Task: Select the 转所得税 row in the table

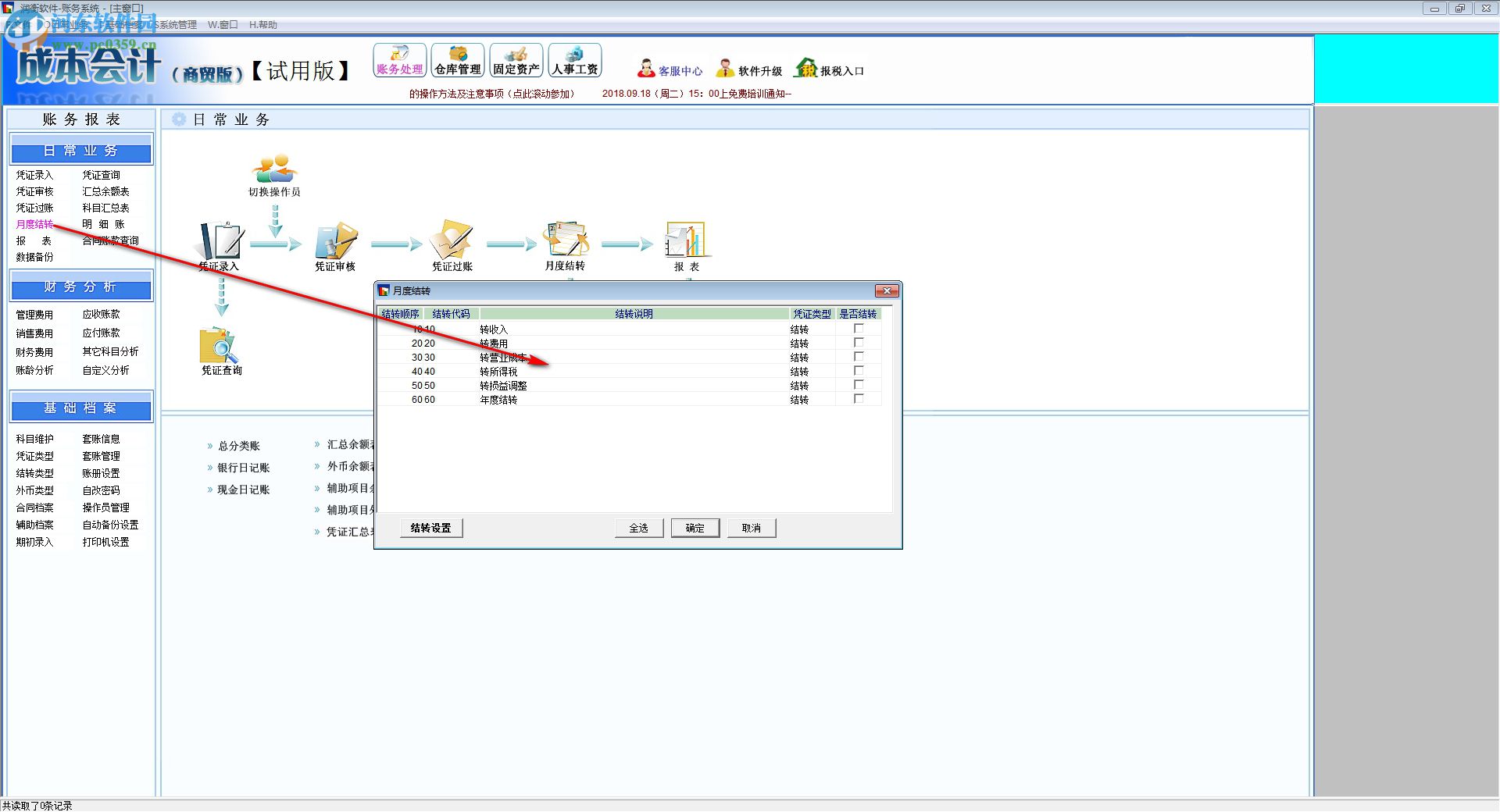Action: tap(630, 371)
